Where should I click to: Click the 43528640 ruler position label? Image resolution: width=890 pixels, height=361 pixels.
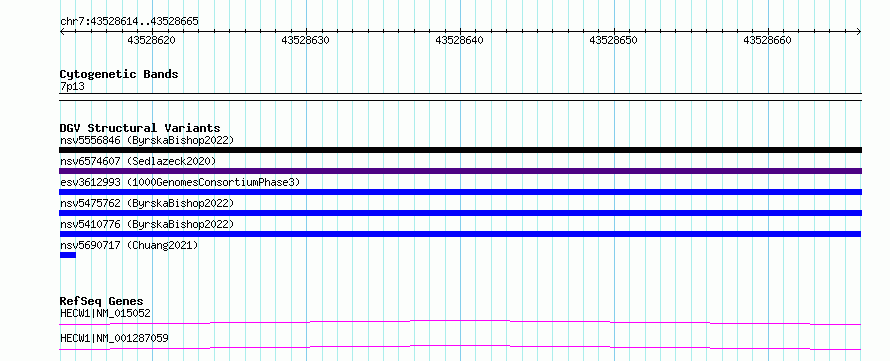pyautogui.click(x=460, y=40)
